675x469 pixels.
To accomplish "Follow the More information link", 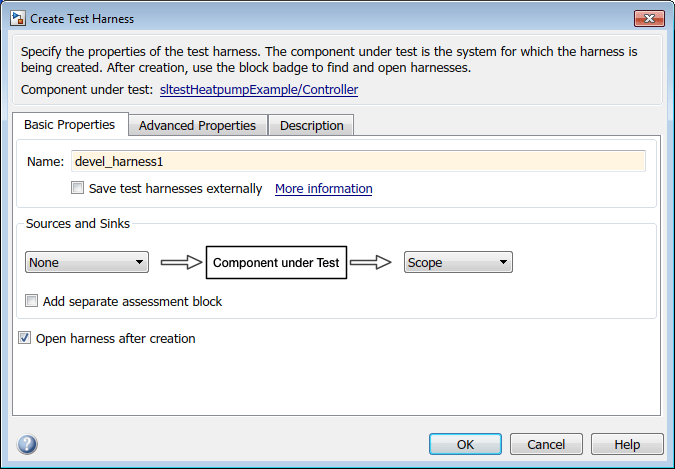I will point(323,188).
